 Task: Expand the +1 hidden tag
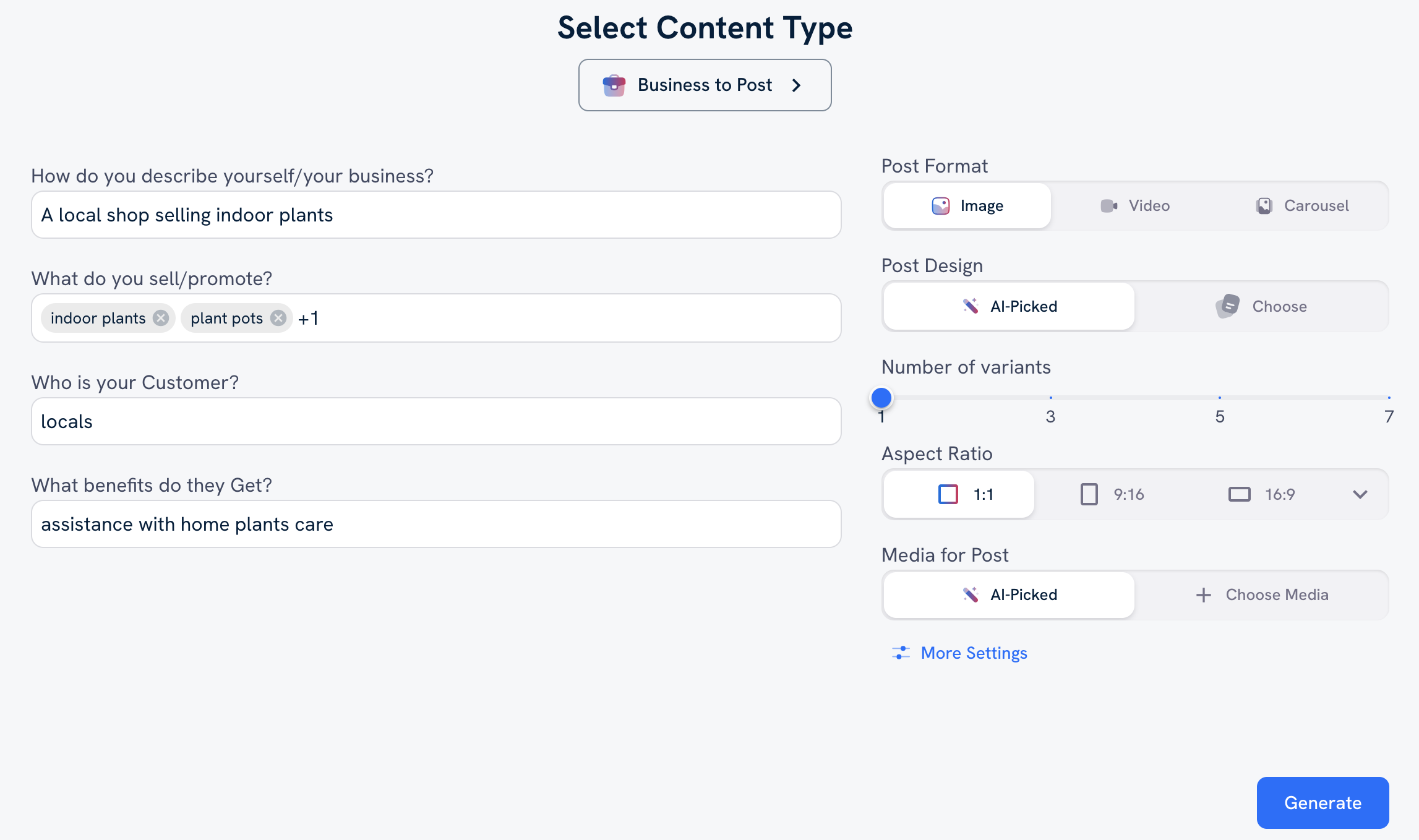[x=307, y=317]
